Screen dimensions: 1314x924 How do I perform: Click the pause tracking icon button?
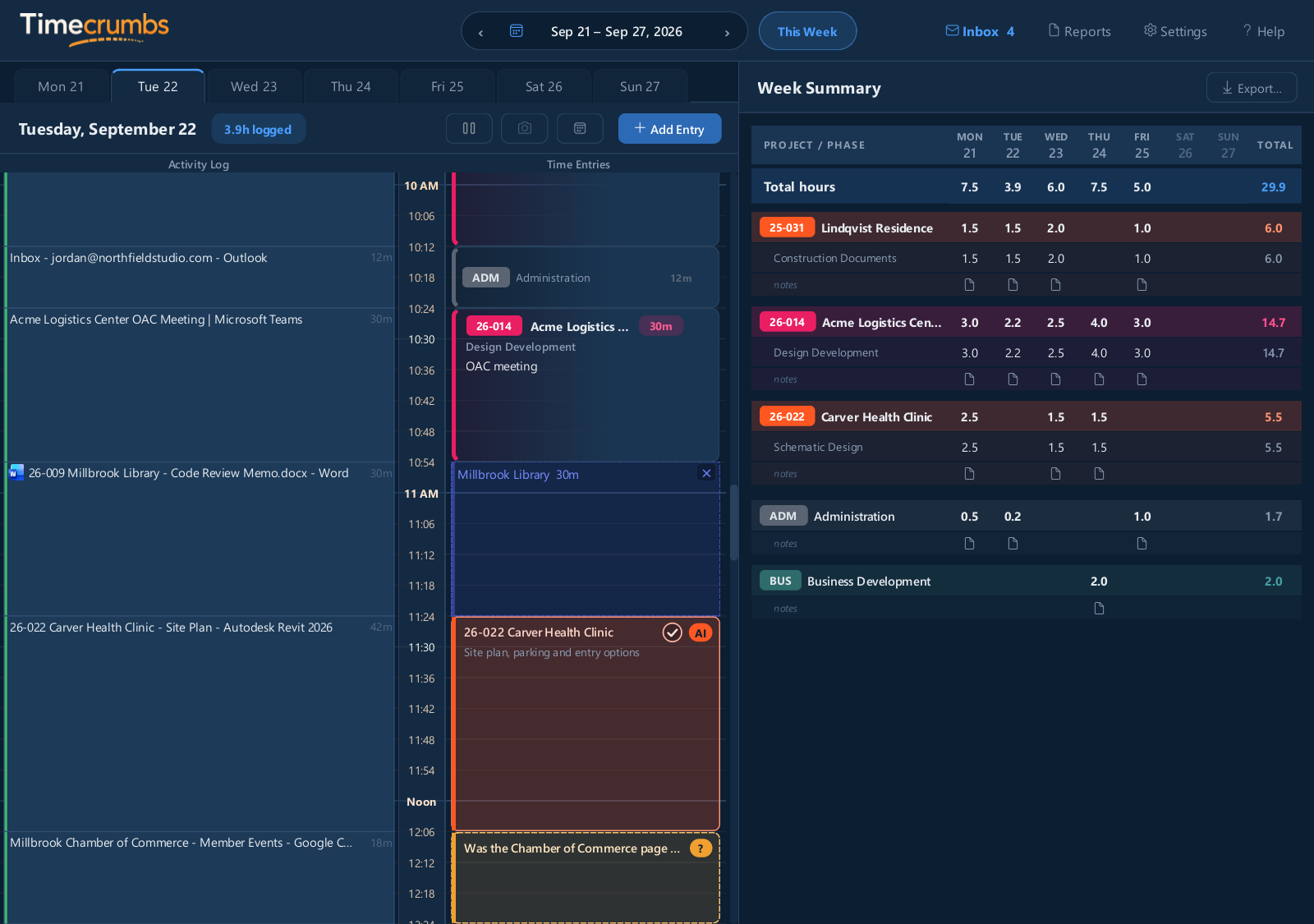469,129
